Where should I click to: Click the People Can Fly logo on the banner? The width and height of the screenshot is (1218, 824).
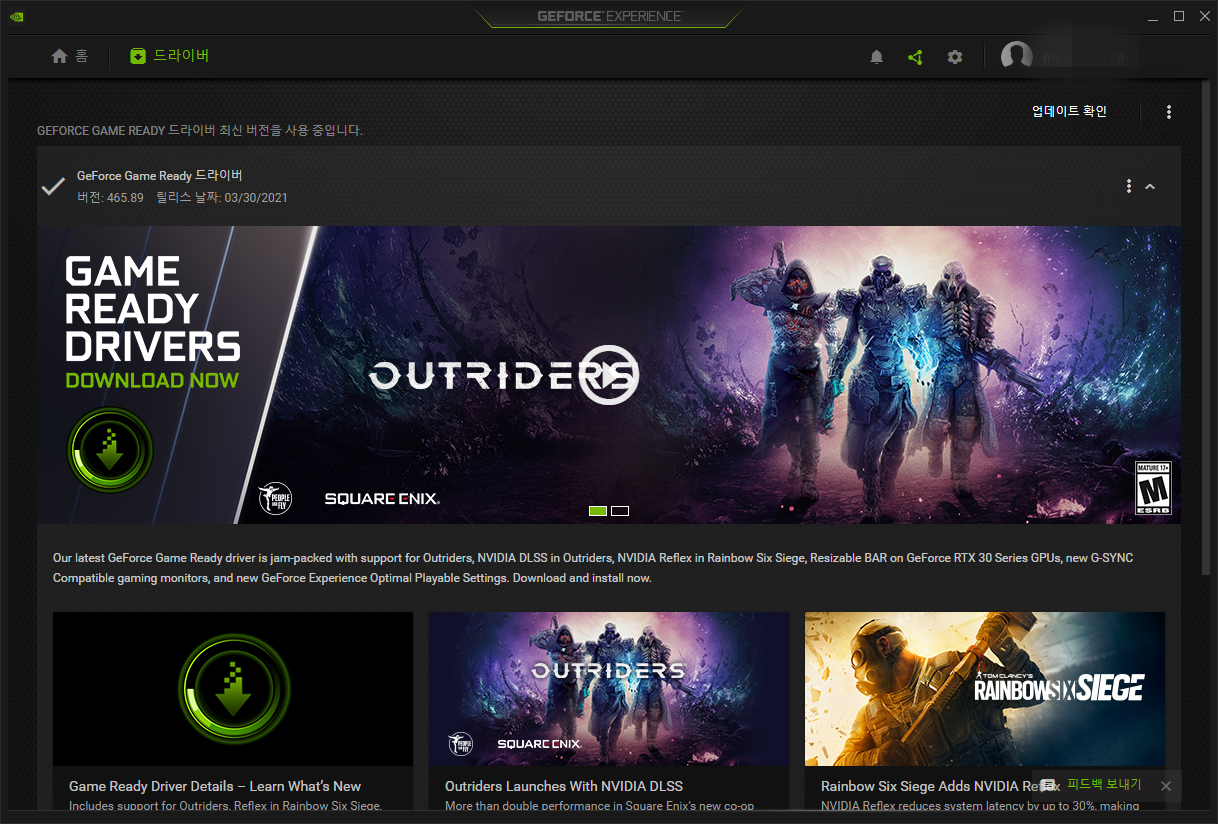click(x=274, y=498)
